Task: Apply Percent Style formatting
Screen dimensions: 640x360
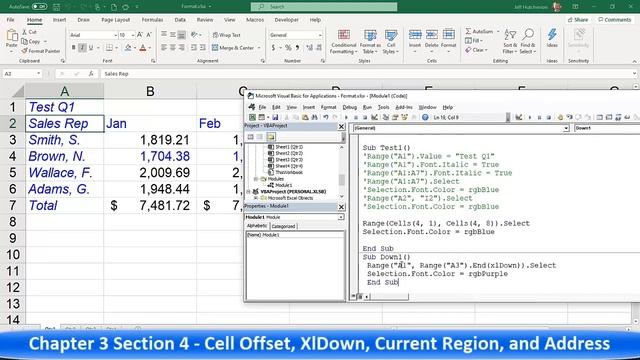Action: 288,48
